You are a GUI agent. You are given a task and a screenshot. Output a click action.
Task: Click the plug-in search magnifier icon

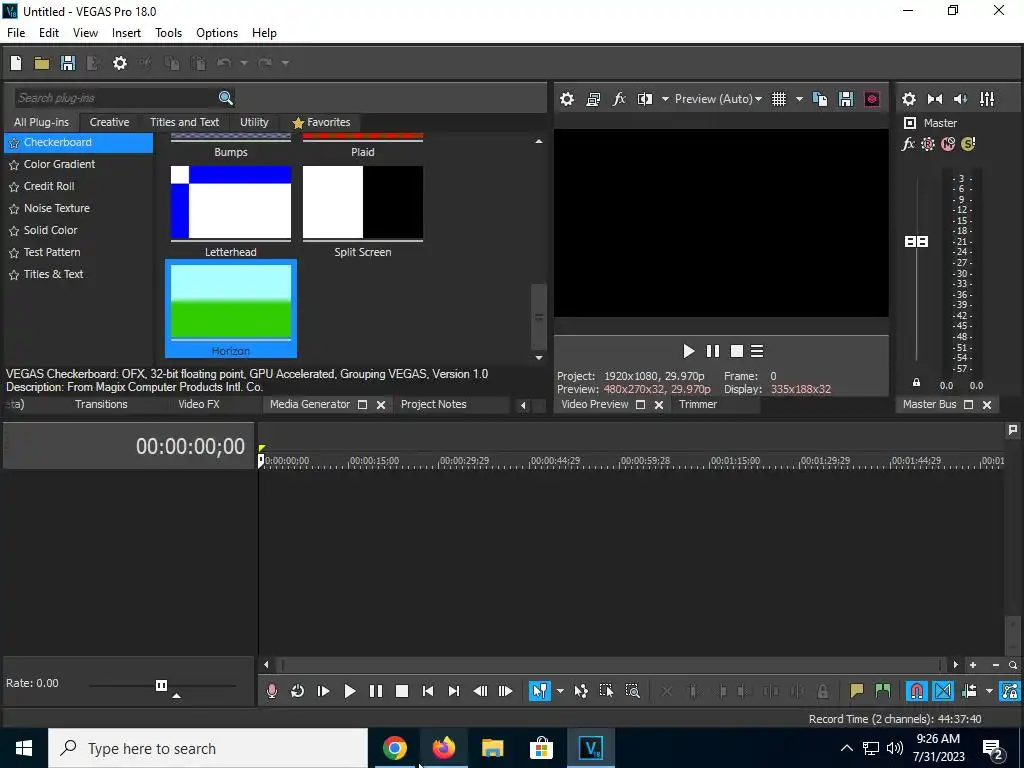[225, 98]
